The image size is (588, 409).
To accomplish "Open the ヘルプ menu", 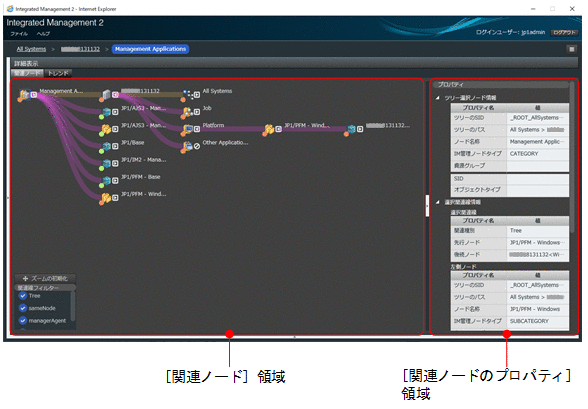I will pyautogui.click(x=43, y=34).
